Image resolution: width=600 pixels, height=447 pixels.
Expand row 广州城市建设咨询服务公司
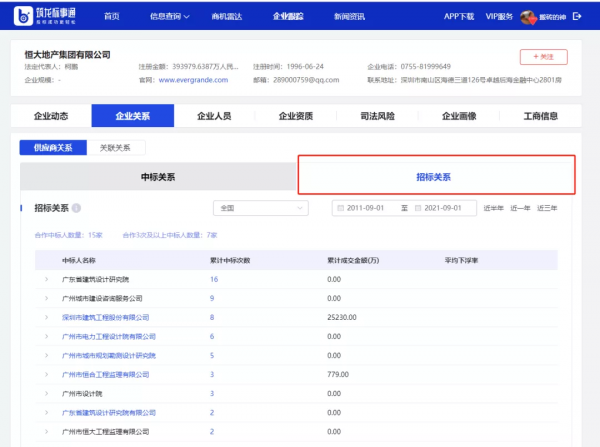(46, 299)
